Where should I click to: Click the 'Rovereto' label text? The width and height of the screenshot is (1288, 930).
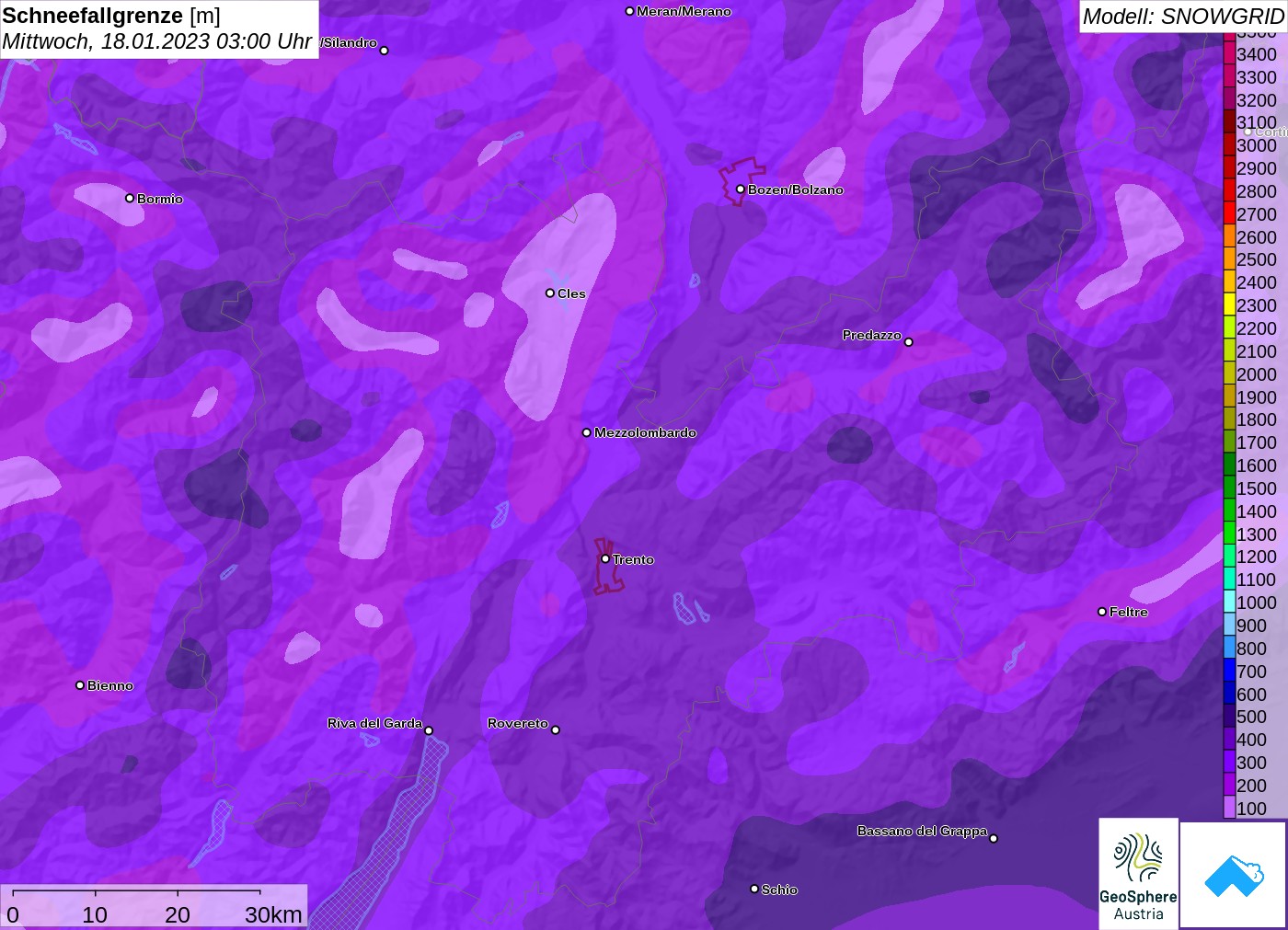tap(518, 723)
